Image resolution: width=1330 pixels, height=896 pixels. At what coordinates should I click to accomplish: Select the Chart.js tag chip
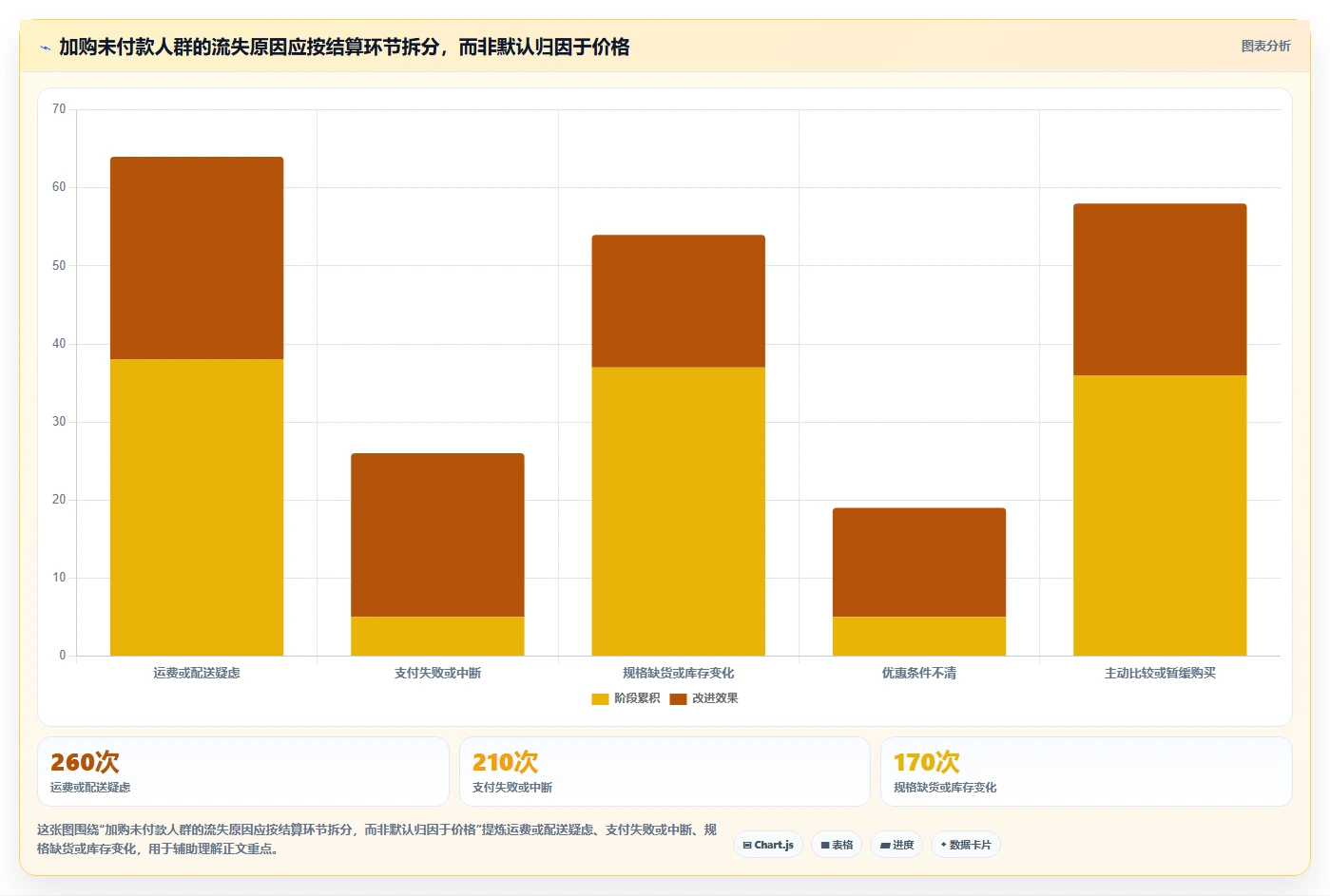768,845
